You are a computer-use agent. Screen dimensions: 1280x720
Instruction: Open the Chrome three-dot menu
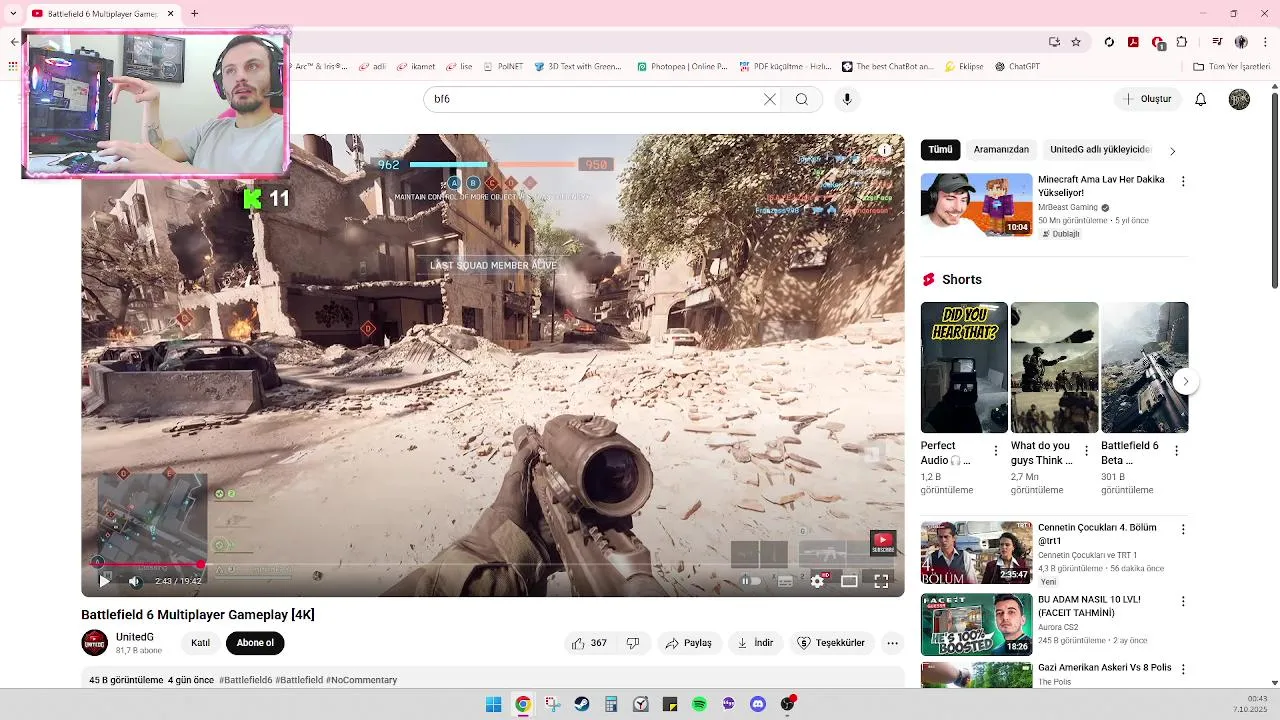coord(1265,42)
